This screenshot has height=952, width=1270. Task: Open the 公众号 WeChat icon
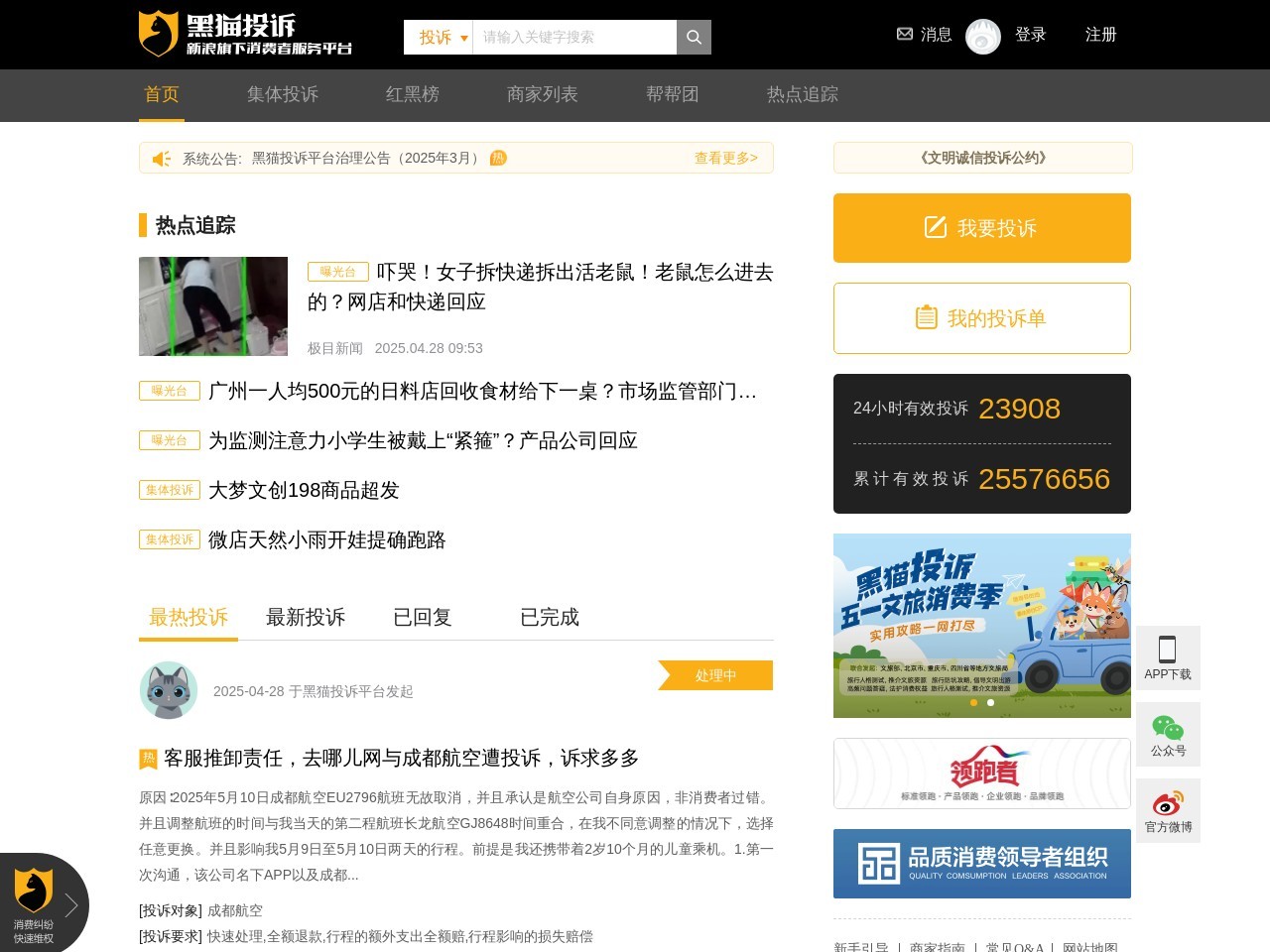[x=1168, y=728]
